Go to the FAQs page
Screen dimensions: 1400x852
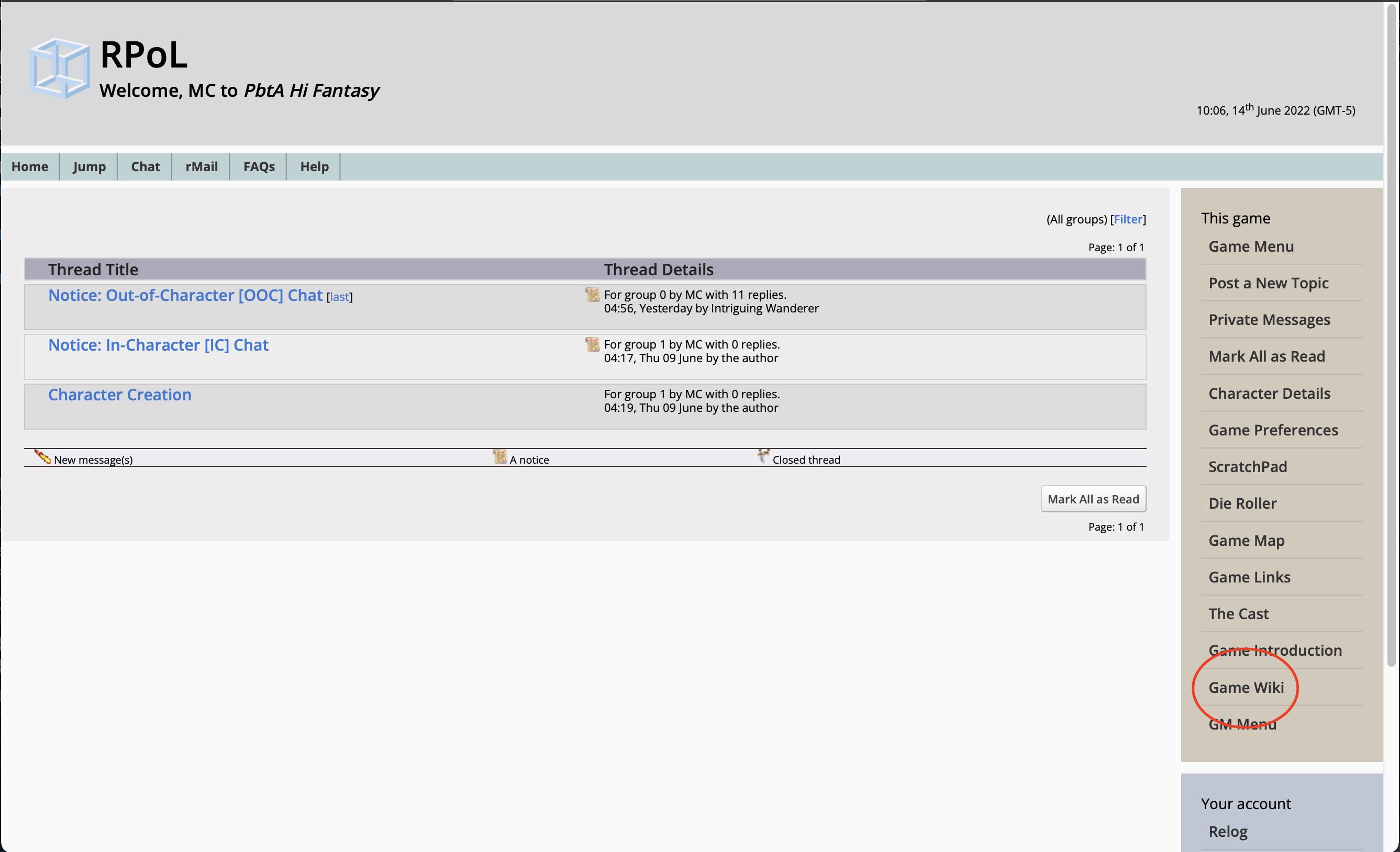click(x=259, y=166)
